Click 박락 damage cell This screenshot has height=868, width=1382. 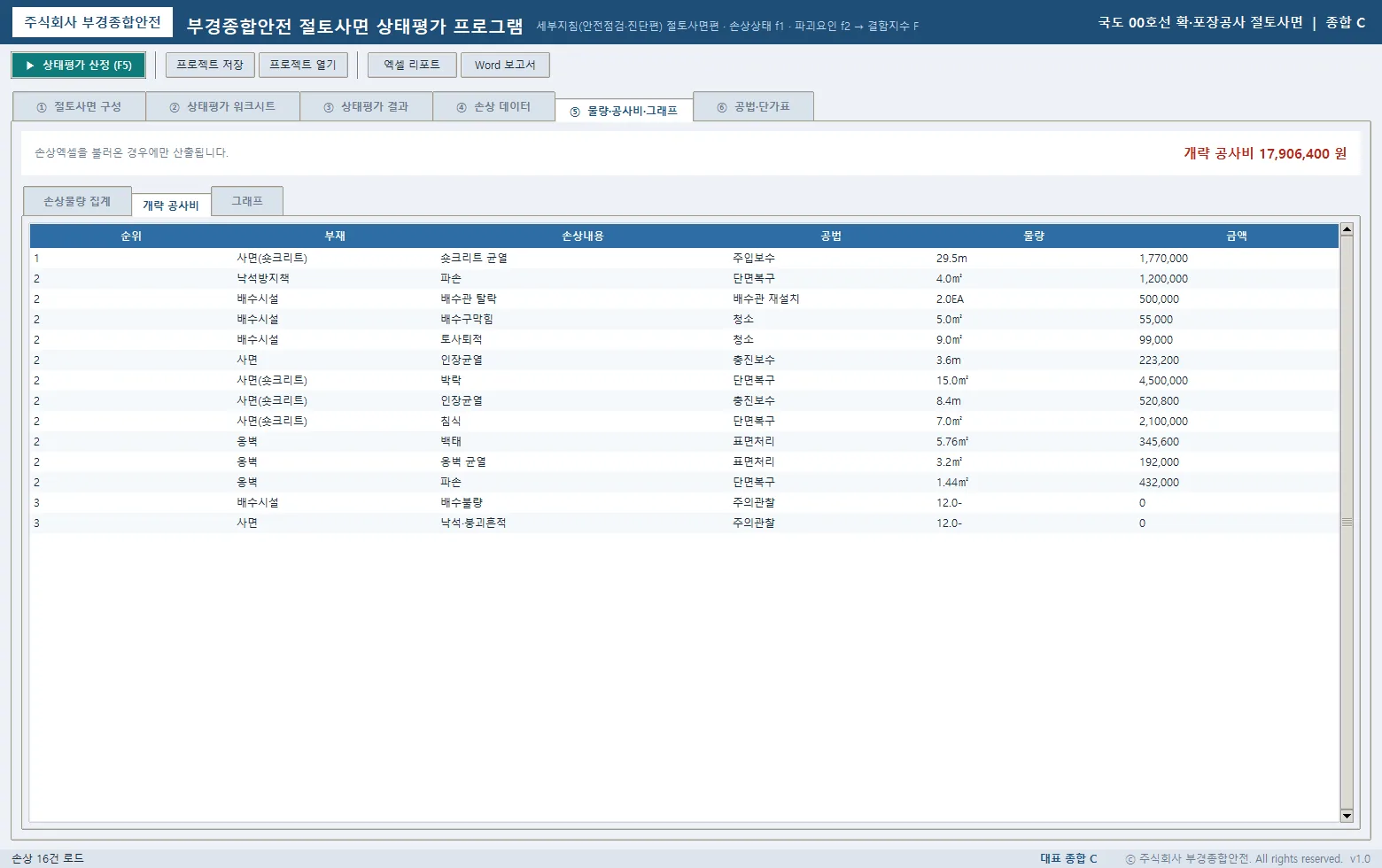[x=451, y=380]
